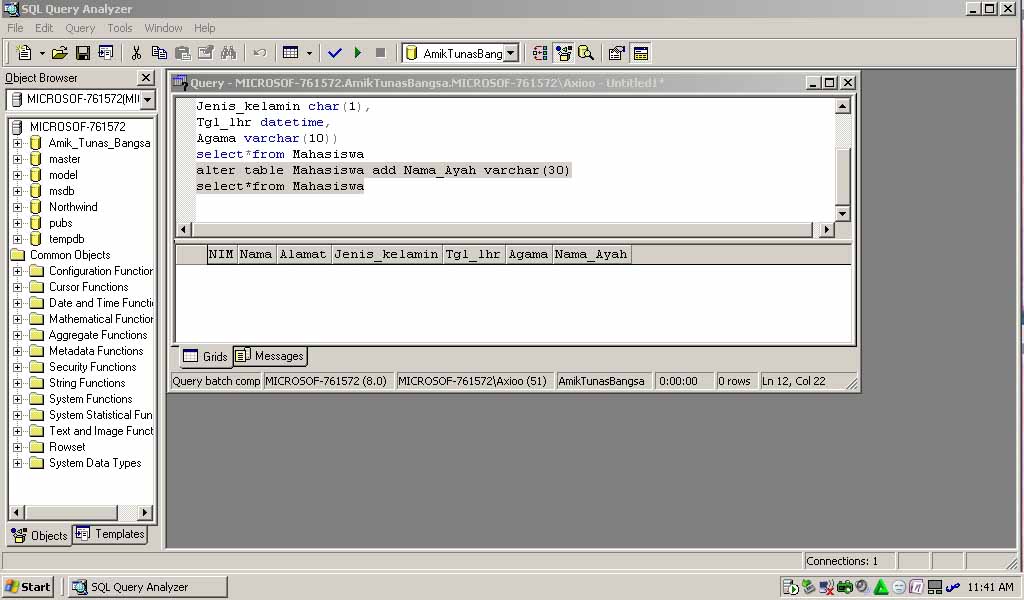Click the Nama_Ayah column header
This screenshot has height=600, width=1024.
pyautogui.click(x=591, y=255)
